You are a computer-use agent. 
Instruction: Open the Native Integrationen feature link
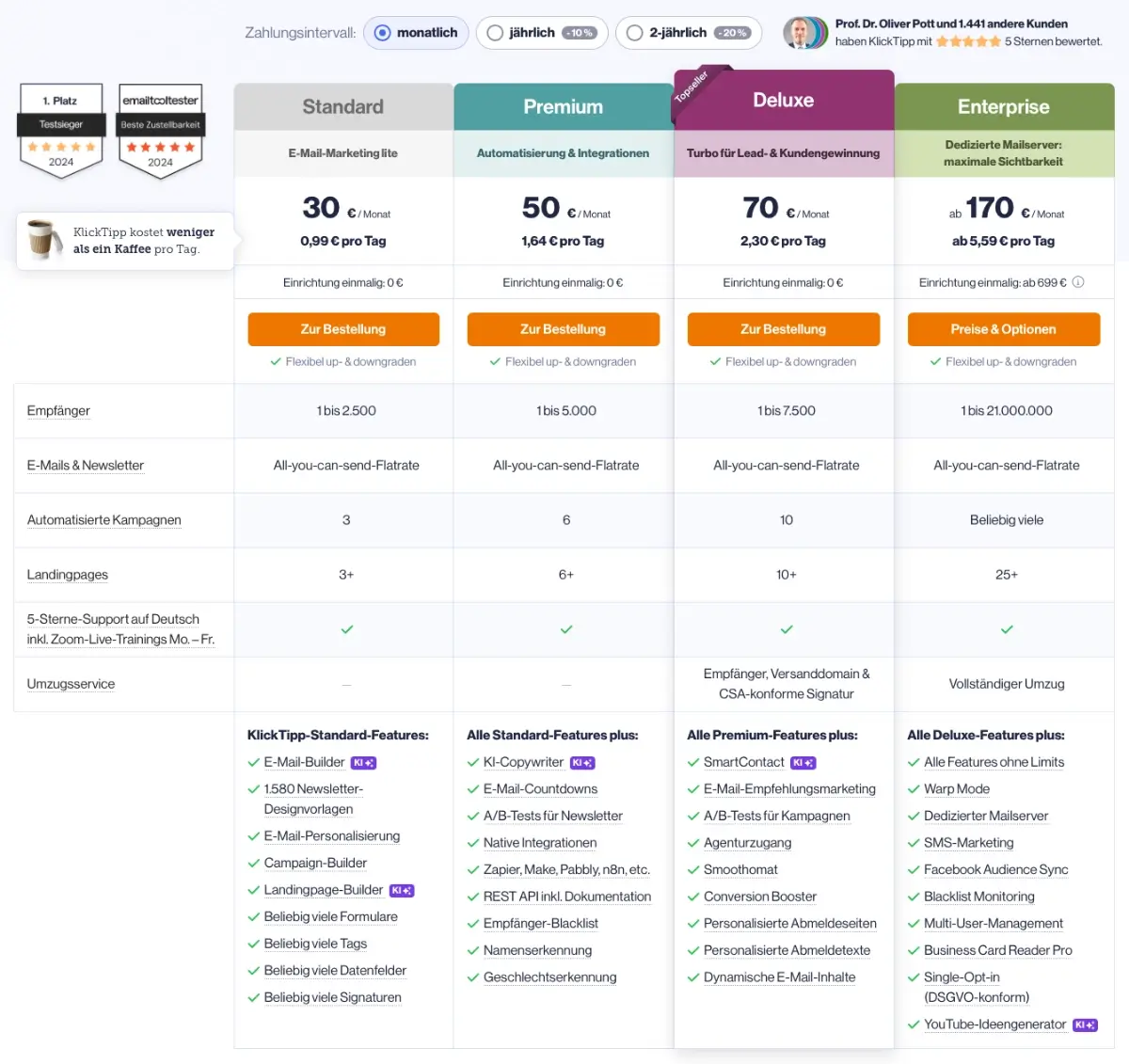click(540, 843)
